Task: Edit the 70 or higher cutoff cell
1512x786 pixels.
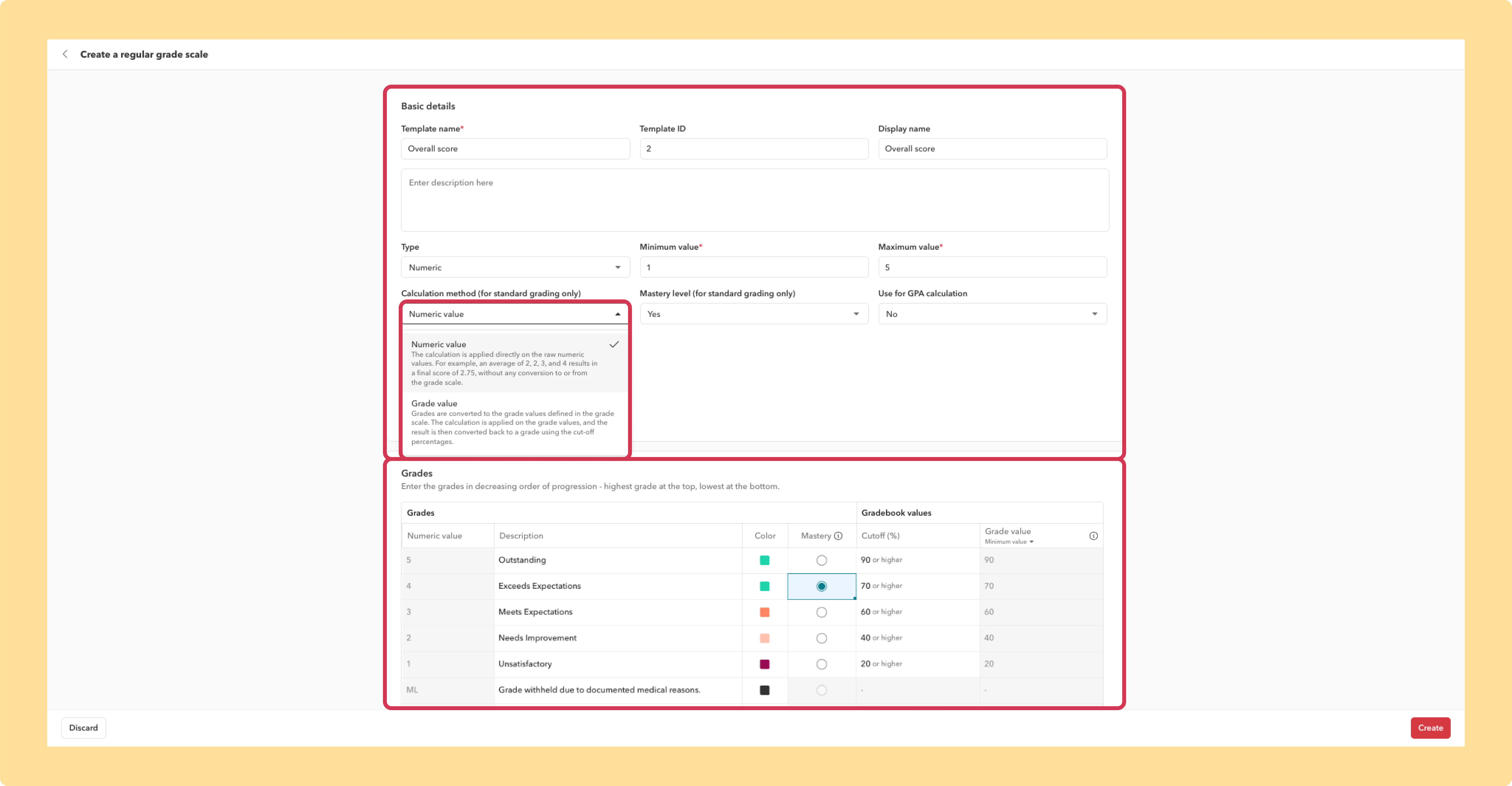Action: click(917, 586)
